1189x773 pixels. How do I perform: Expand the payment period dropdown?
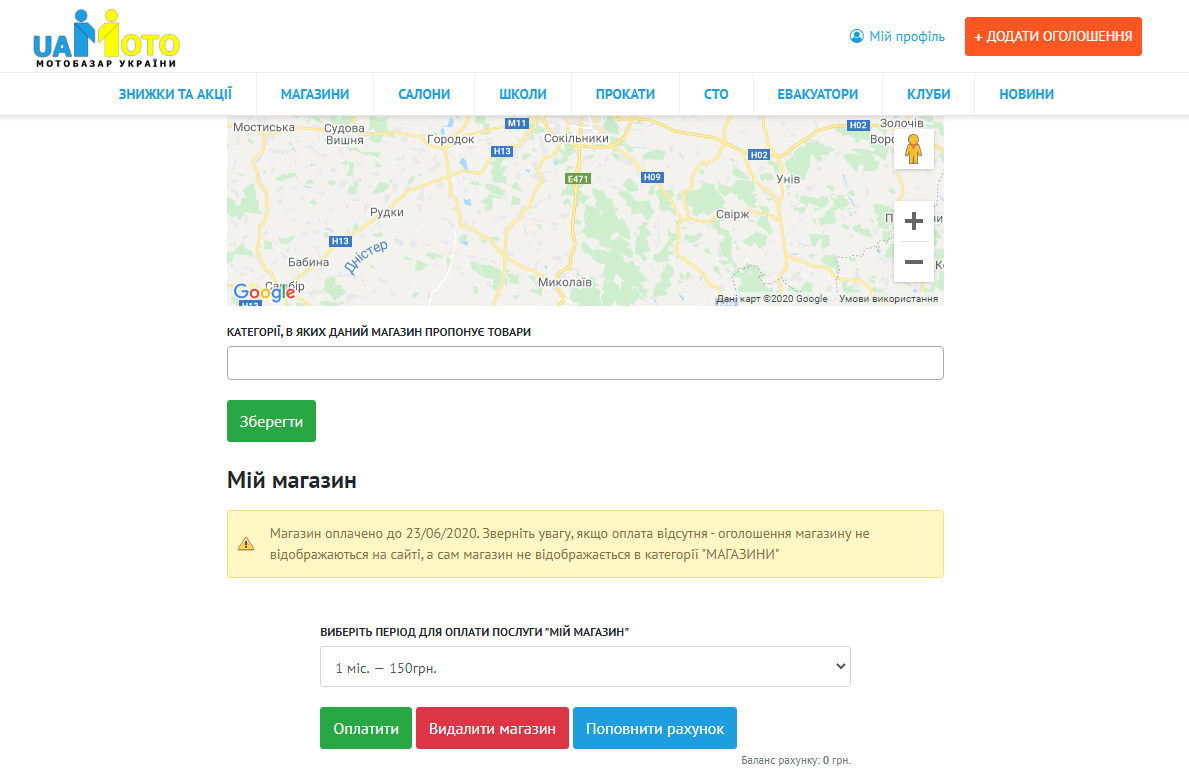(585, 667)
